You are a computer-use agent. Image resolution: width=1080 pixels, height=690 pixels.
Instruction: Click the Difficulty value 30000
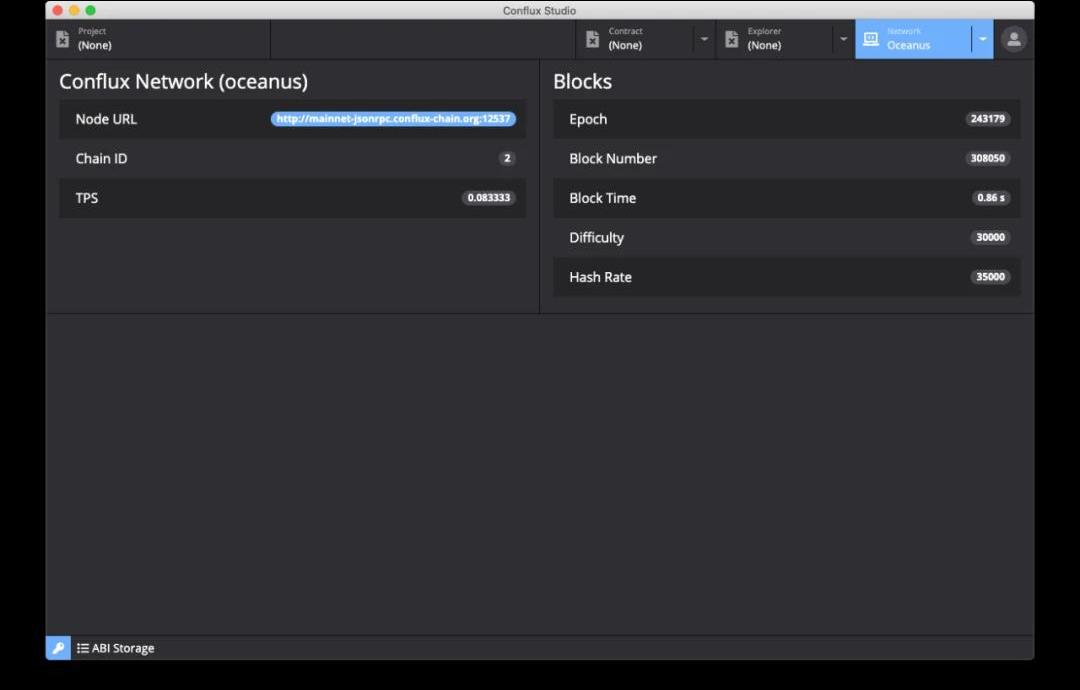tap(990, 238)
